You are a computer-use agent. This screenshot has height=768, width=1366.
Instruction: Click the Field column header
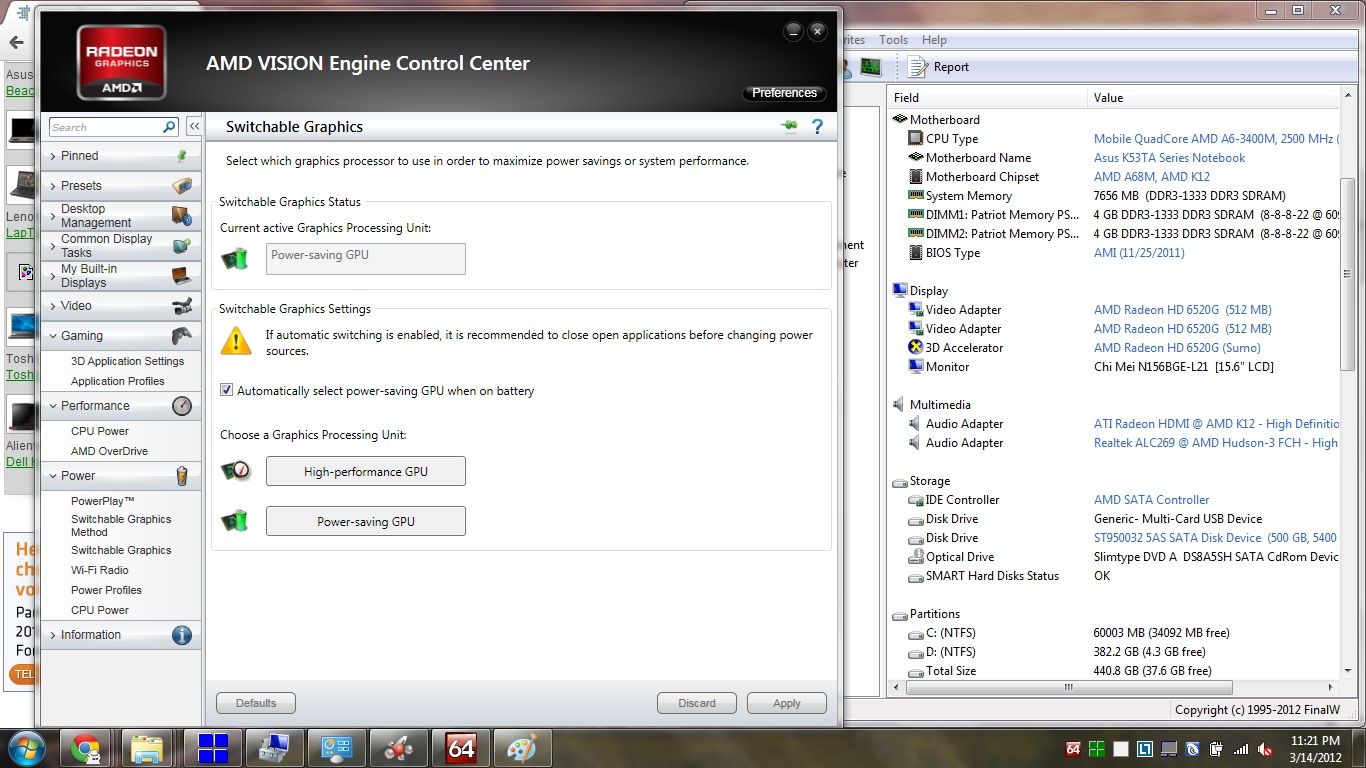(x=987, y=98)
